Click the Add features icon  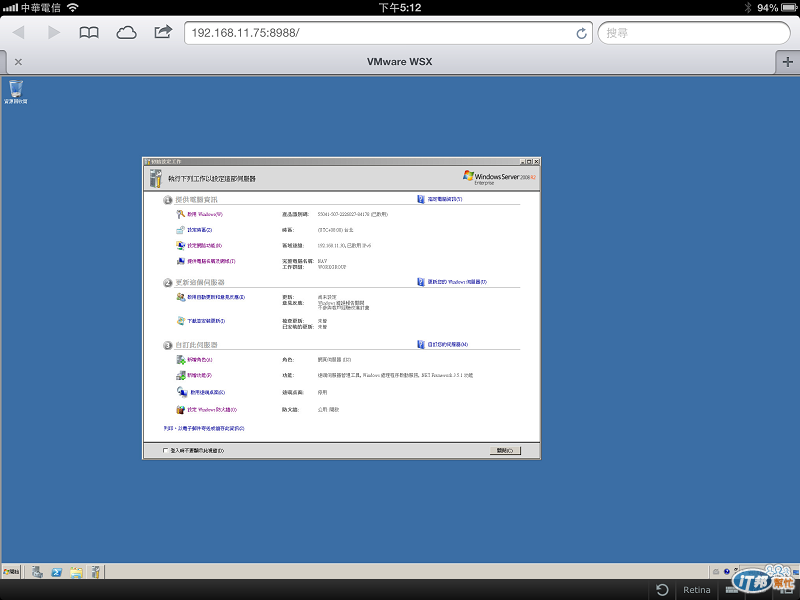(x=181, y=376)
